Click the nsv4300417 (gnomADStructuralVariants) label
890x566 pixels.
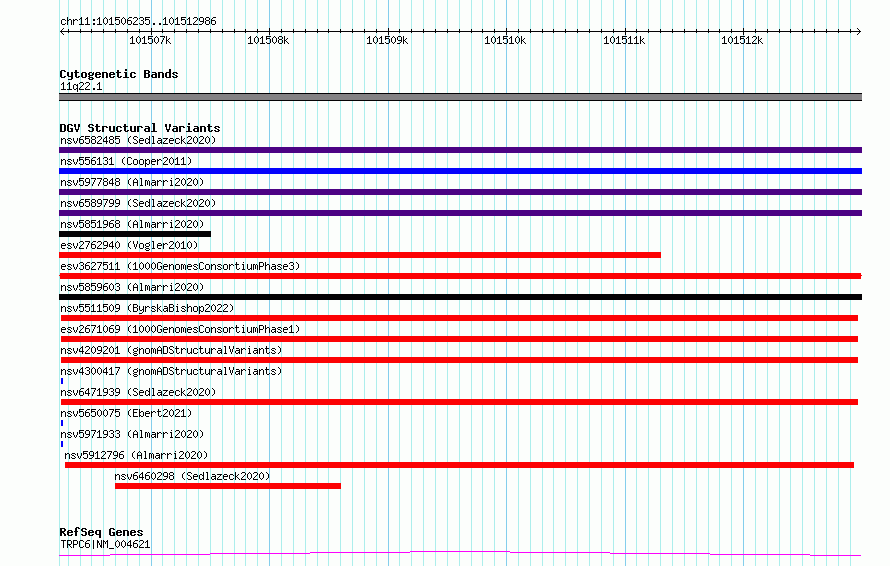point(171,371)
